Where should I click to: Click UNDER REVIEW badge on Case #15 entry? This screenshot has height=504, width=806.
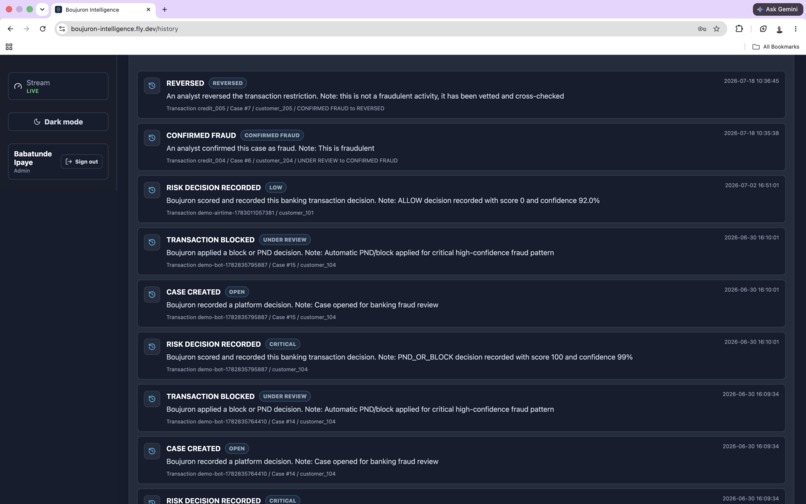[285, 240]
